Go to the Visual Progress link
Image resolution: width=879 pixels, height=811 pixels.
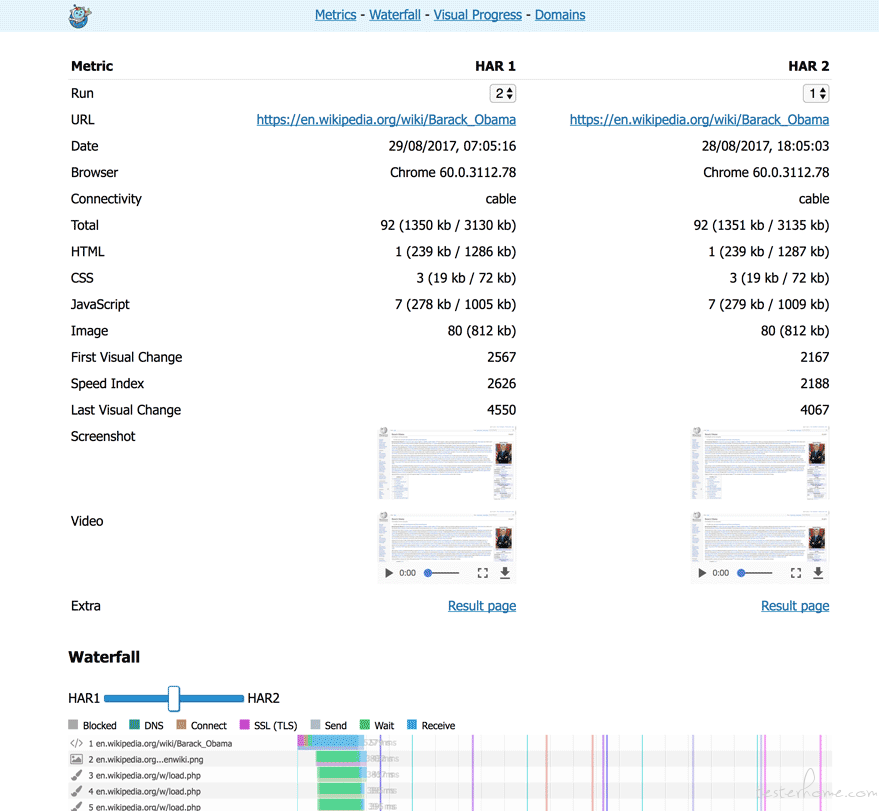[478, 15]
